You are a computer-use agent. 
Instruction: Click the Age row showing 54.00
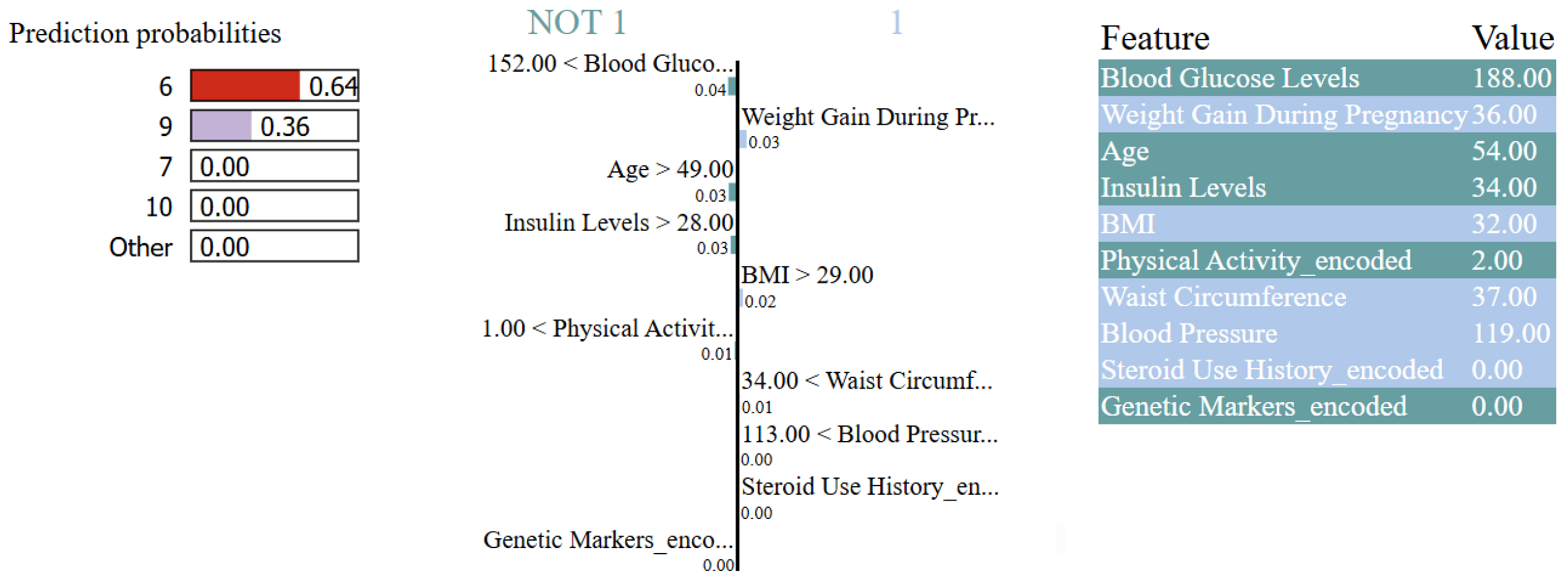(1326, 151)
